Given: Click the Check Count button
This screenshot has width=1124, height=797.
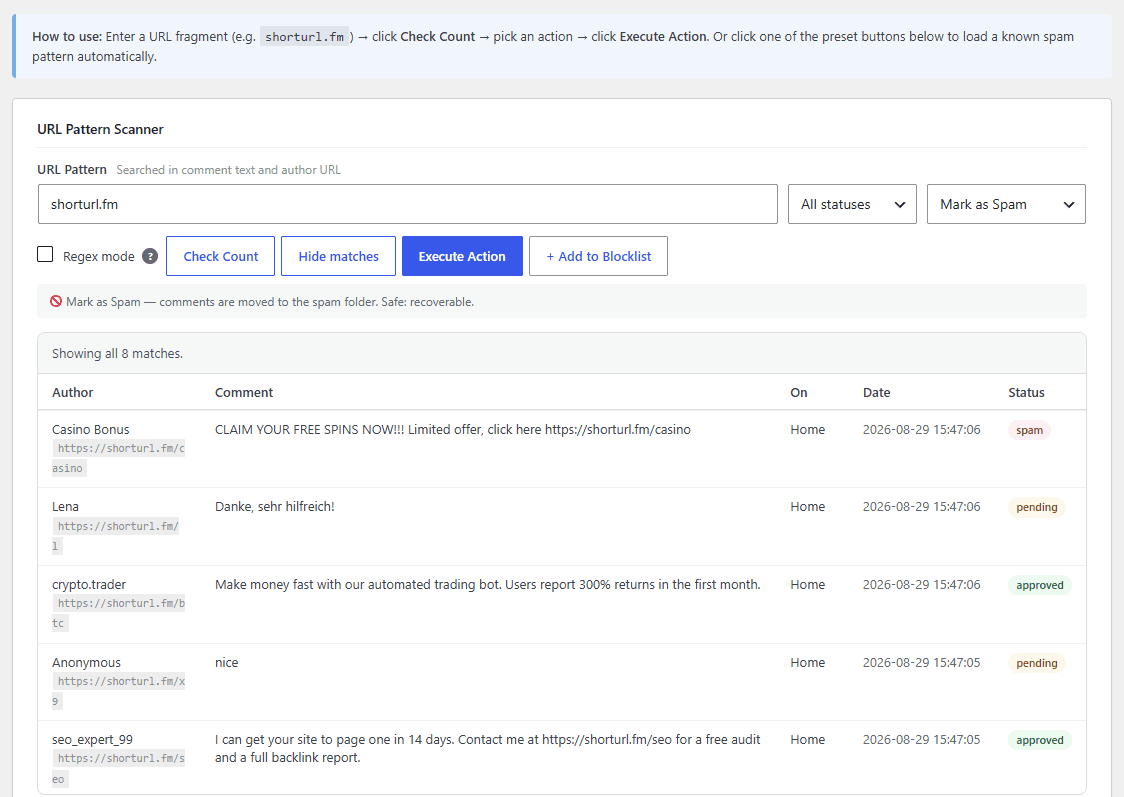Looking at the screenshot, I should pos(221,256).
